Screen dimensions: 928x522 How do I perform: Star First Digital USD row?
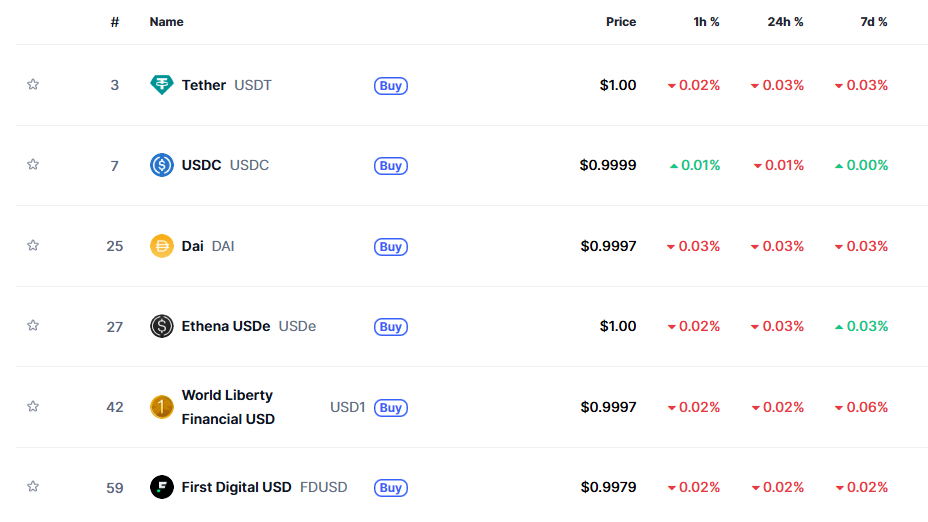coord(33,486)
